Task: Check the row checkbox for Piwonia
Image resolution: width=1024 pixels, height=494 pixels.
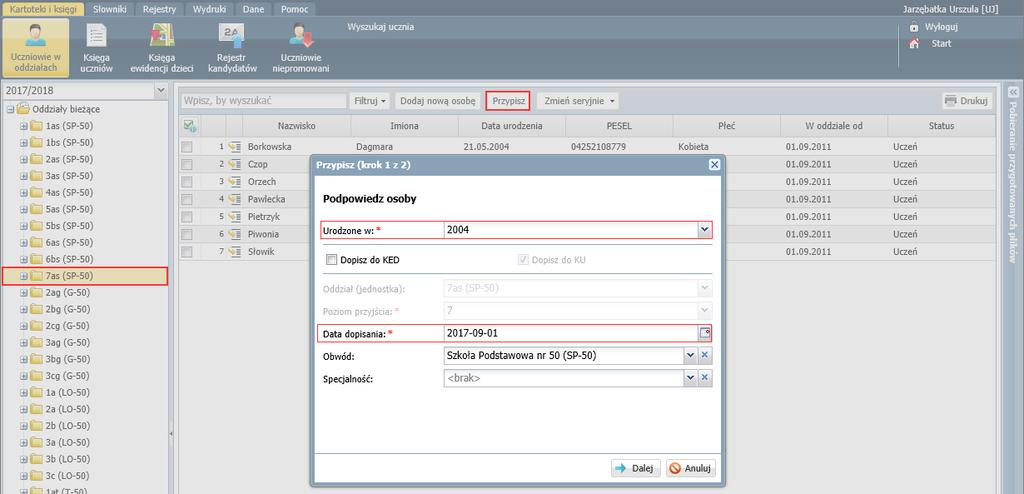Action: click(x=187, y=234)
